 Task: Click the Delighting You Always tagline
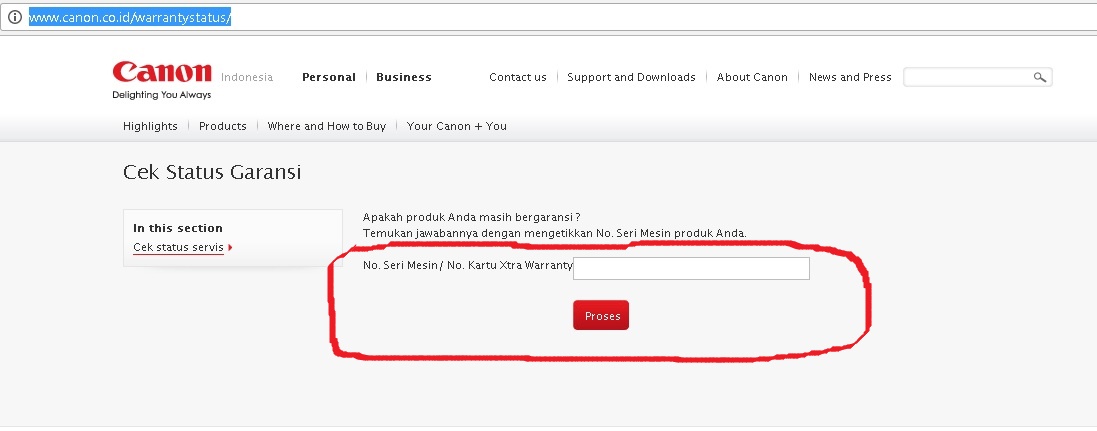click(162, 95)
